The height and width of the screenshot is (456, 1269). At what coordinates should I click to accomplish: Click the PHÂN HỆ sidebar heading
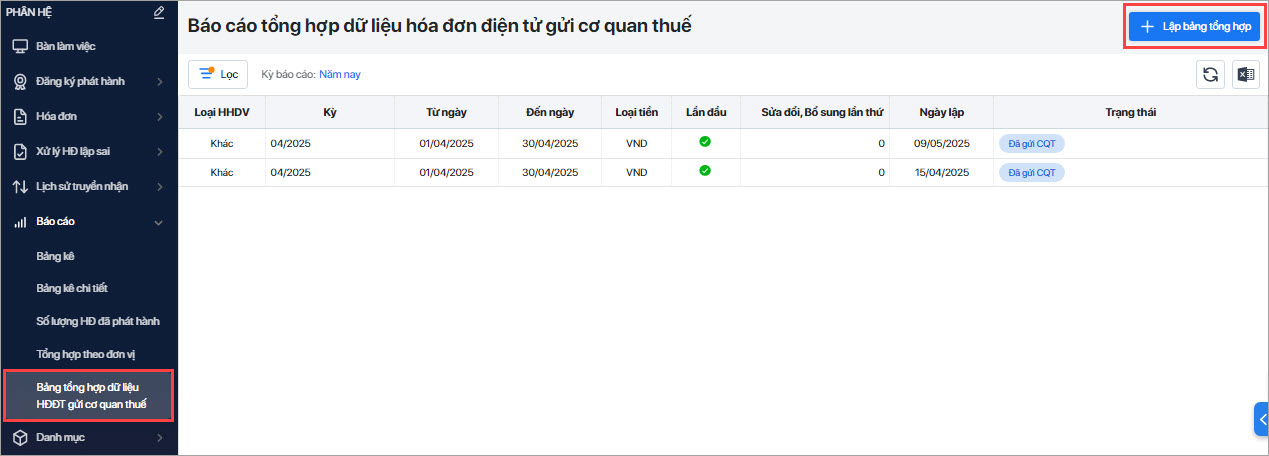[30, 13]
